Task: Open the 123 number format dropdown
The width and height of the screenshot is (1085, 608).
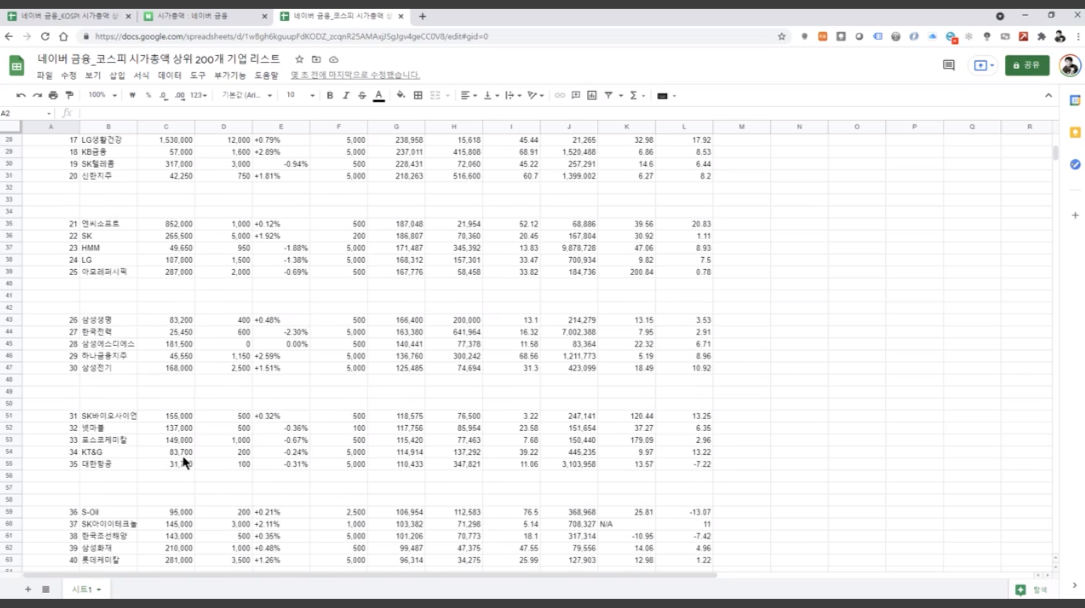Action: pyautogui.click(x=199, y=95)
